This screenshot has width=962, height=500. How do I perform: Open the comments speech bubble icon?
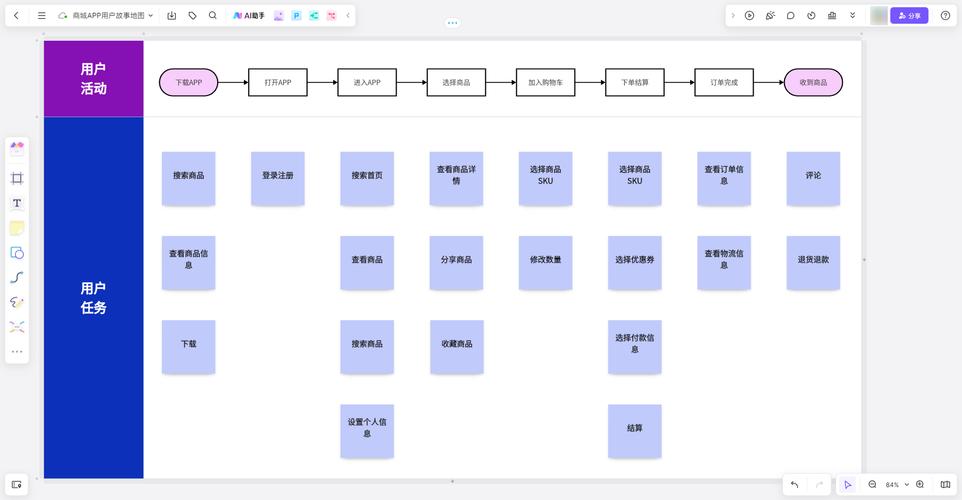point(791,15)
